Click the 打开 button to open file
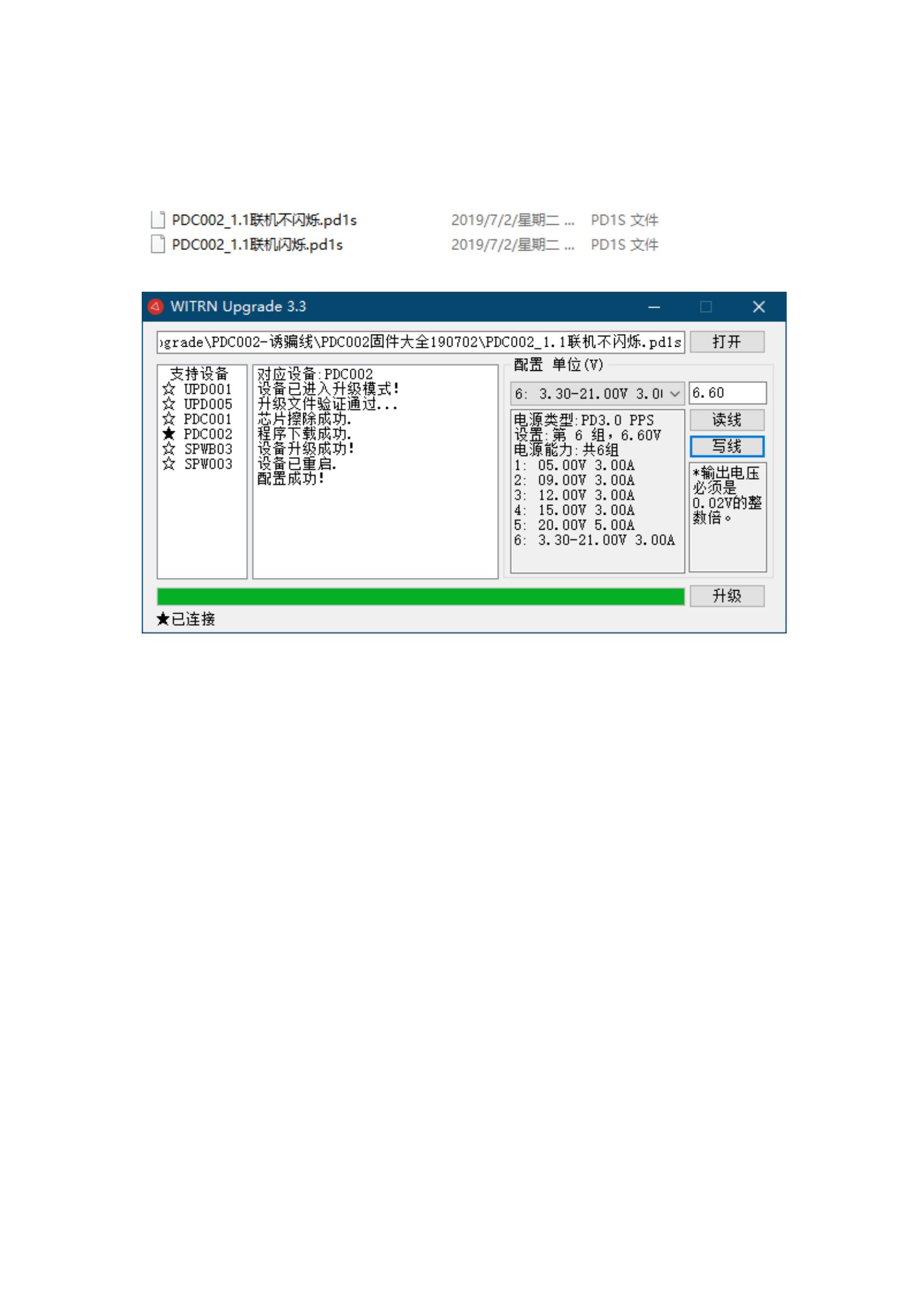 pos(727,342)
